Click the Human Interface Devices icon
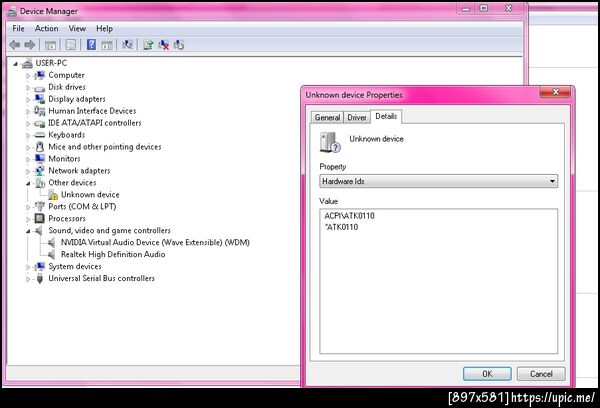 pyautogui.click(x=40, y=111)
